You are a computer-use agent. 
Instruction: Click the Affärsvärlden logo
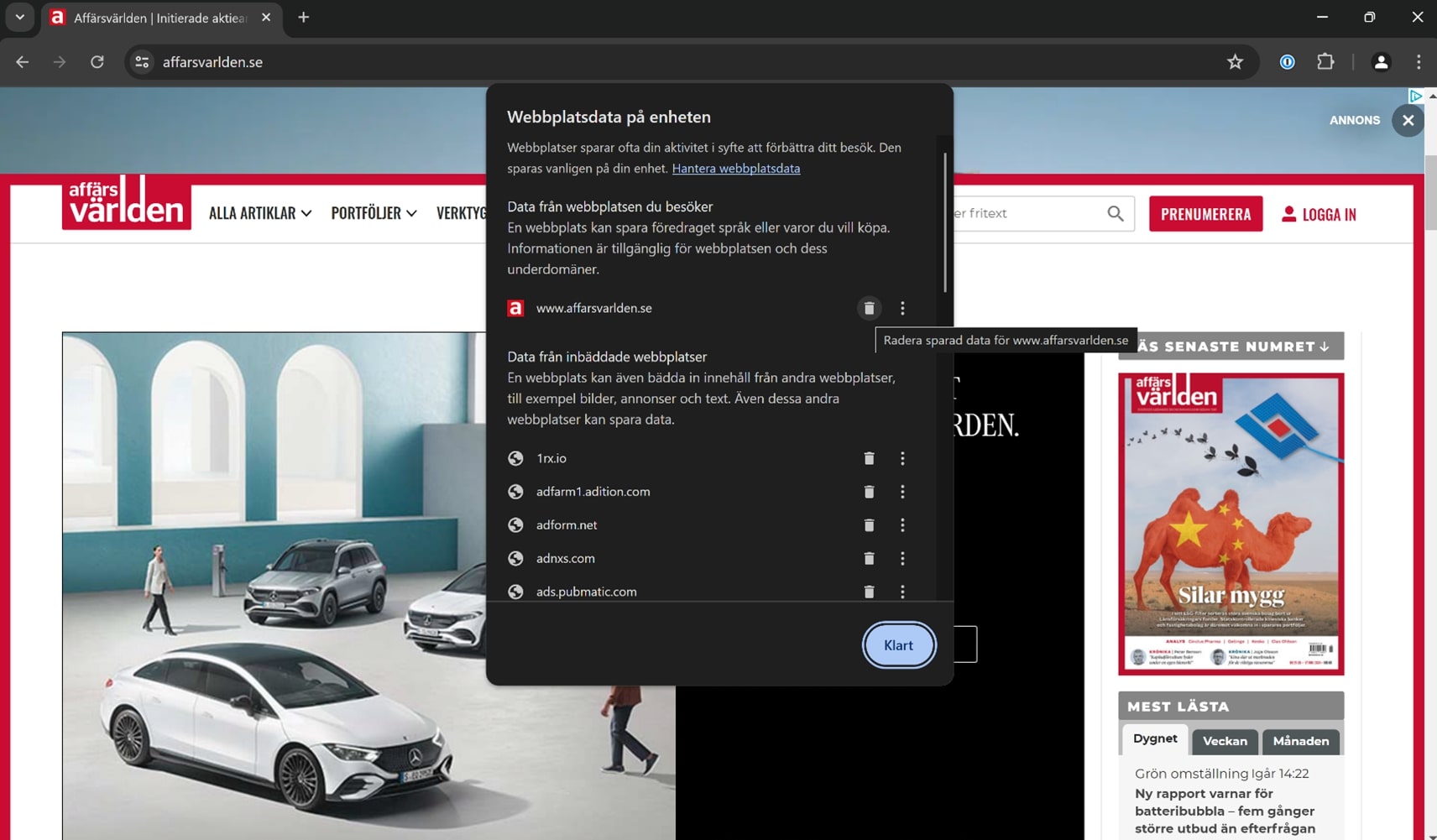(x=127, y=202)
